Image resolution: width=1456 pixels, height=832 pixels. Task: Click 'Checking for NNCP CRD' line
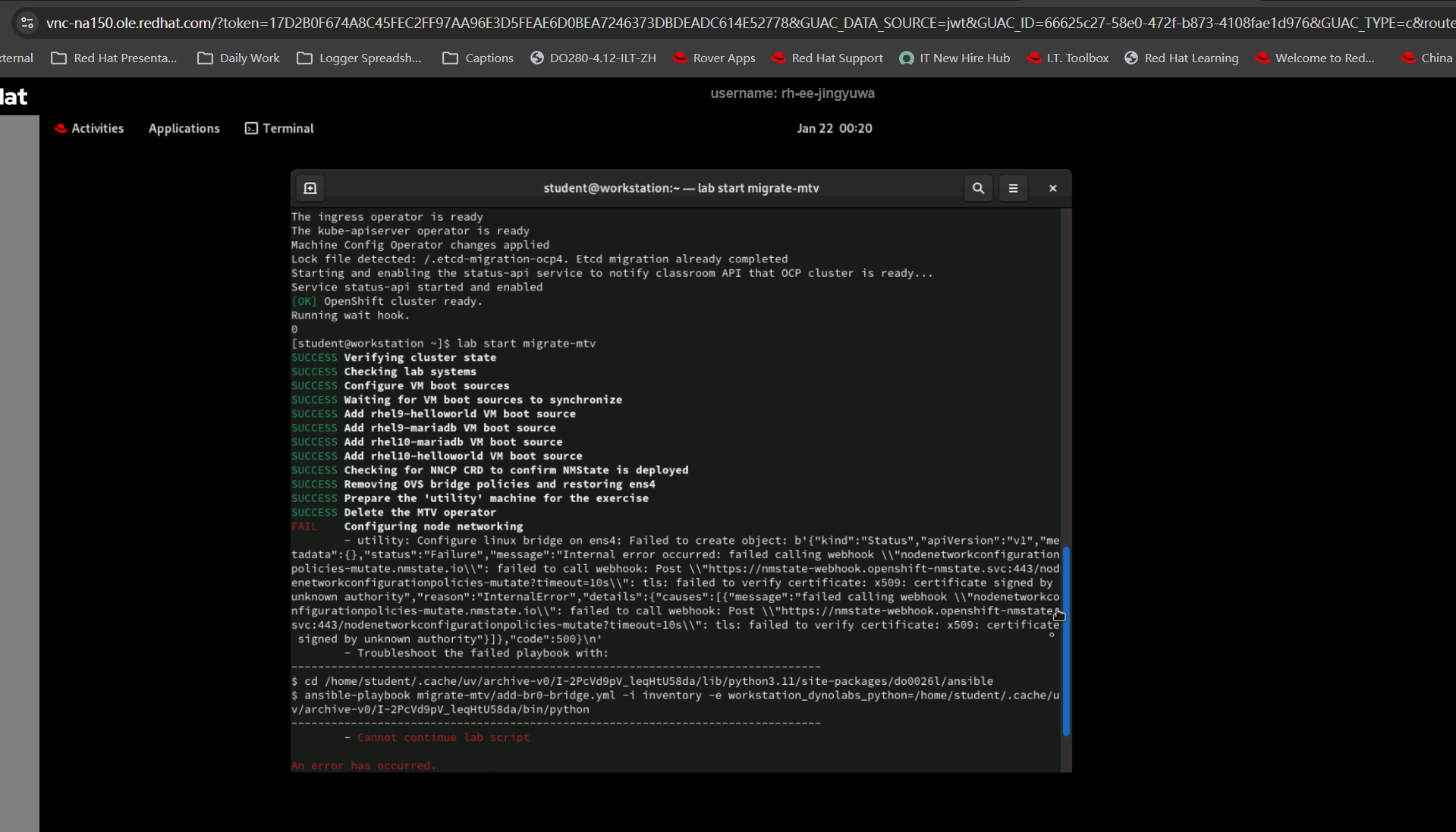(x=516, y=470)
